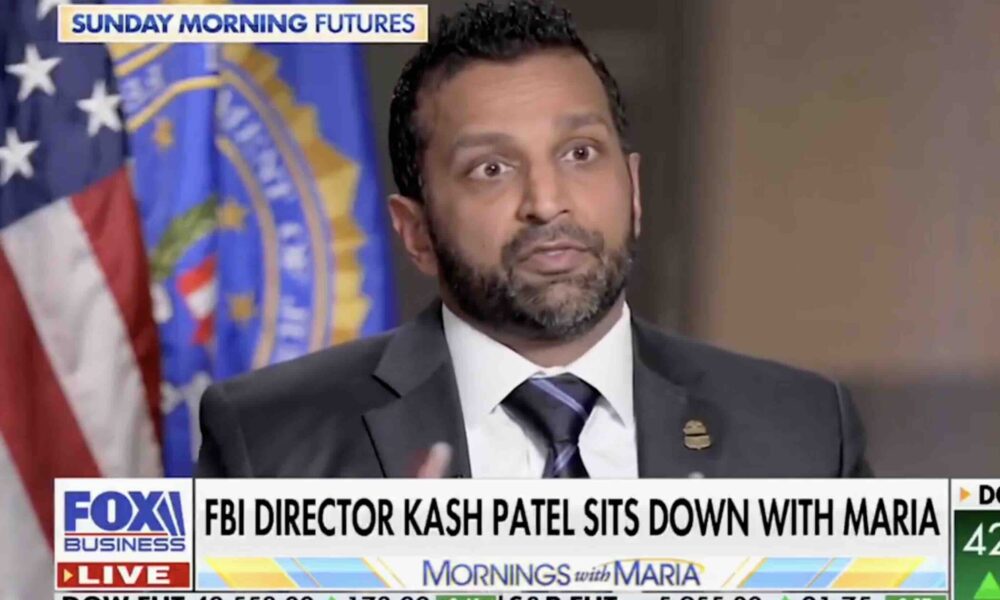
Task: Click the red LIVE badge
Action: (124, 575)
